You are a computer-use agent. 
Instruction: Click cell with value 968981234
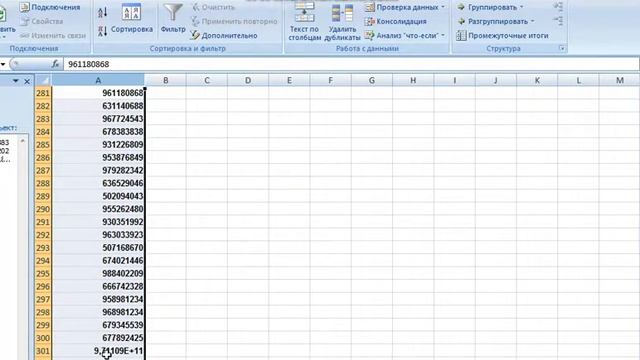coord(98,312)
